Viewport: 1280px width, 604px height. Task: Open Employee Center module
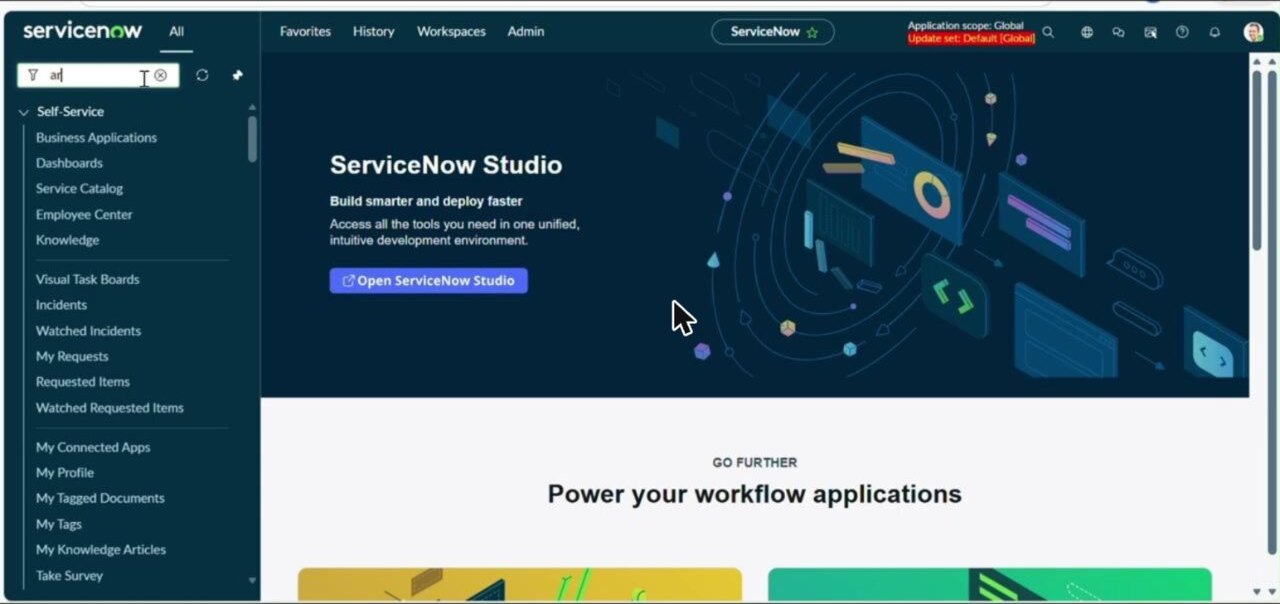point(84,215)
